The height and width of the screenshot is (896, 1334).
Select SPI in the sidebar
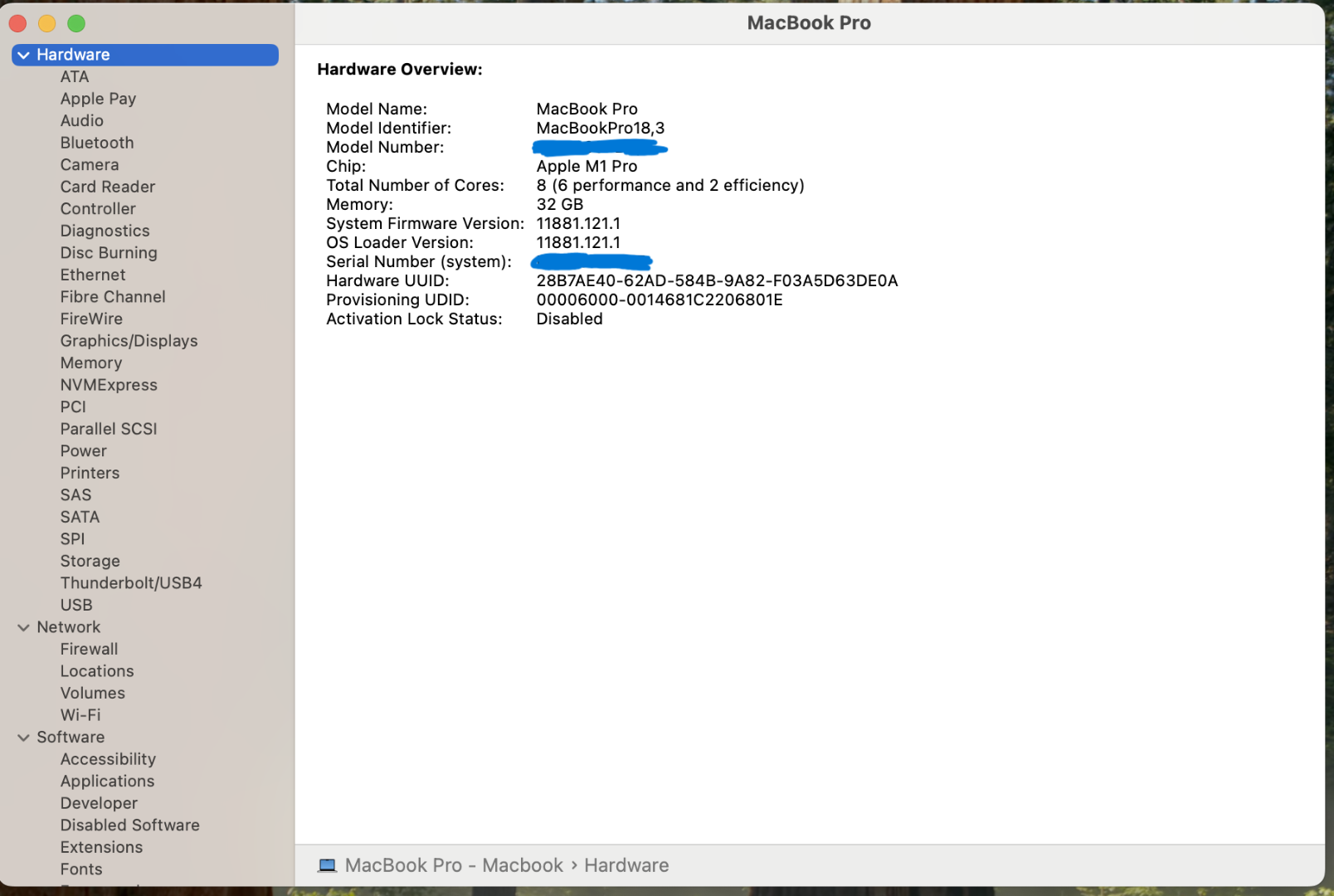click(x=72, y=538)
